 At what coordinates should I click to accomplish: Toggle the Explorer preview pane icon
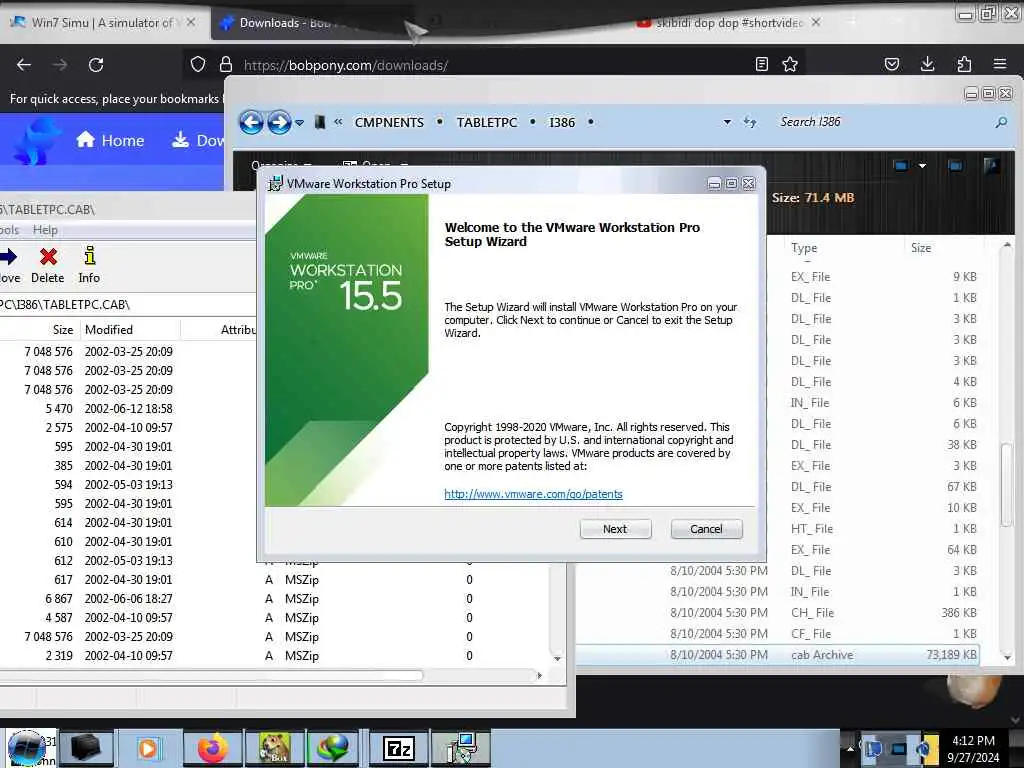(955, 166)
